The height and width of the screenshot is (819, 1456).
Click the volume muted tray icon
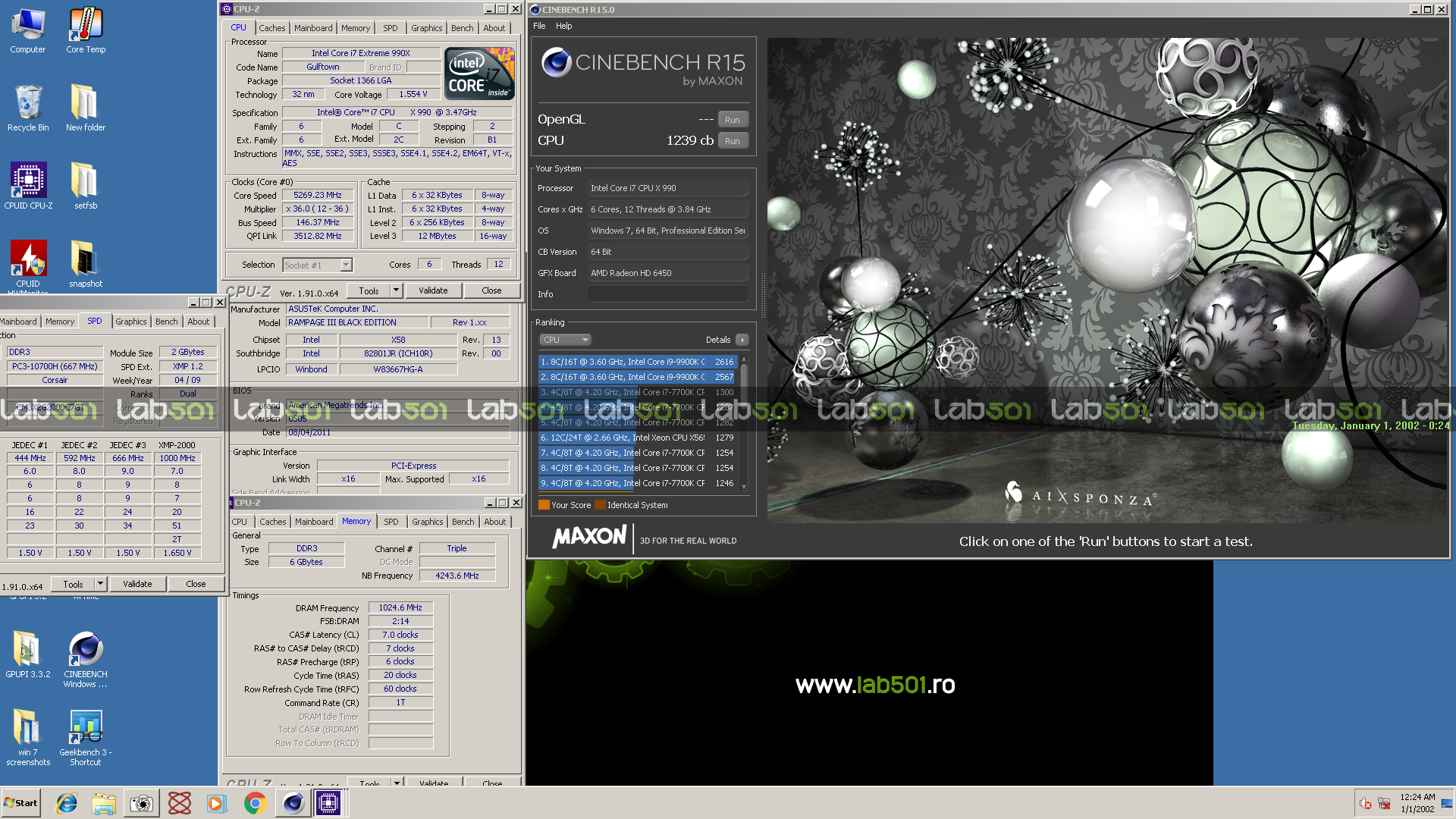(1366, 804)
